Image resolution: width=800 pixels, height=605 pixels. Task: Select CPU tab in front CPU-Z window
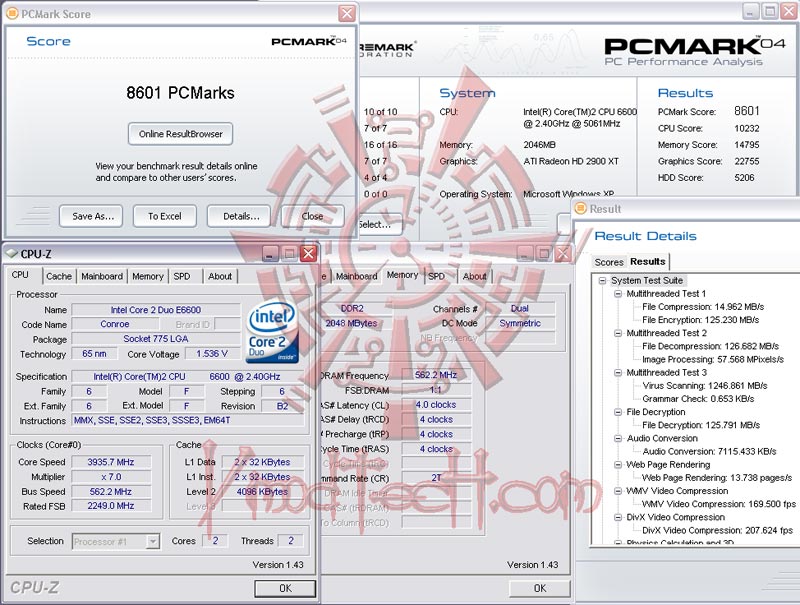pyautogui.click(x=20, y=275)
